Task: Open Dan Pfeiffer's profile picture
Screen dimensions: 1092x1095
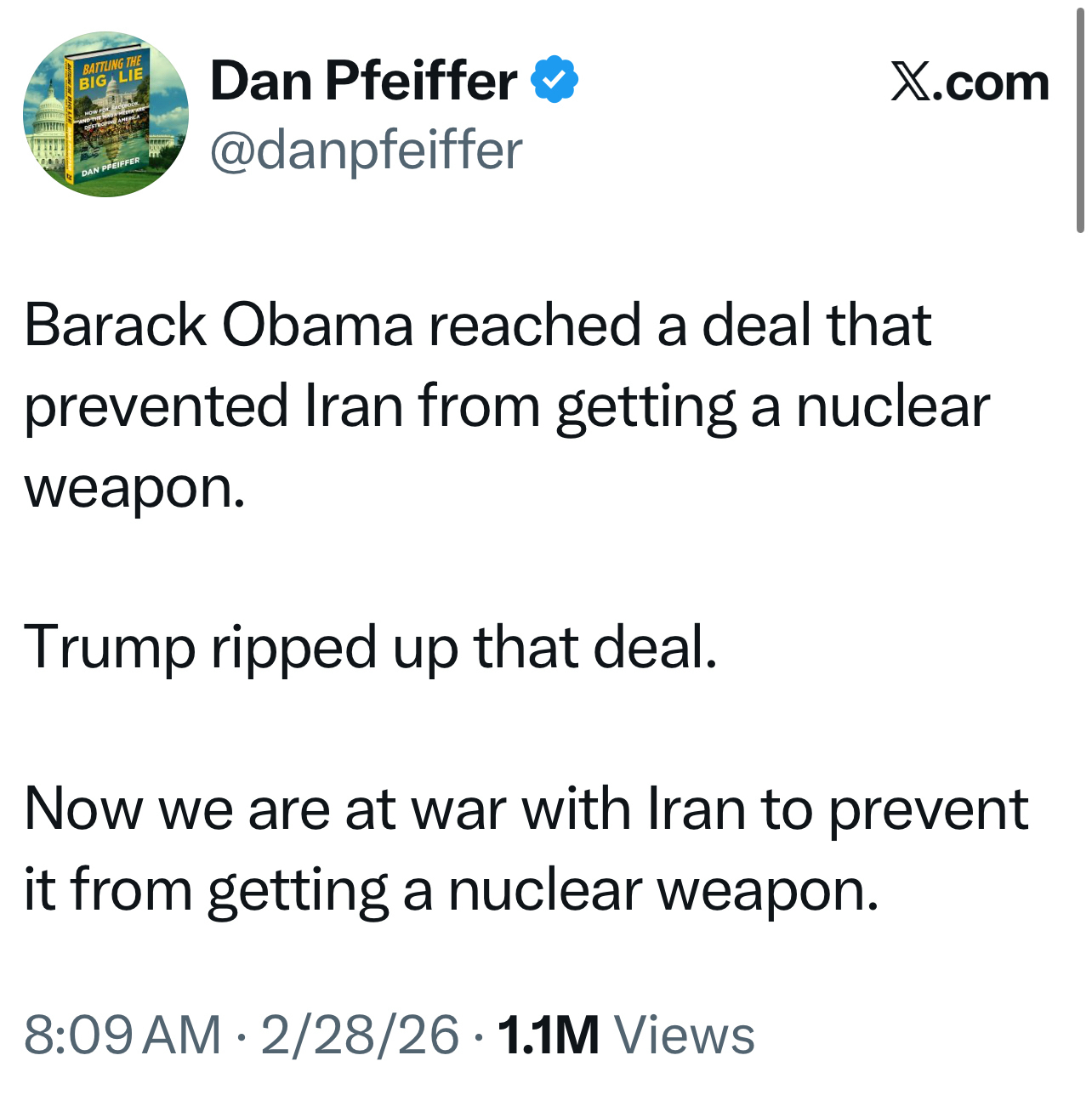Action: (105, 114)
